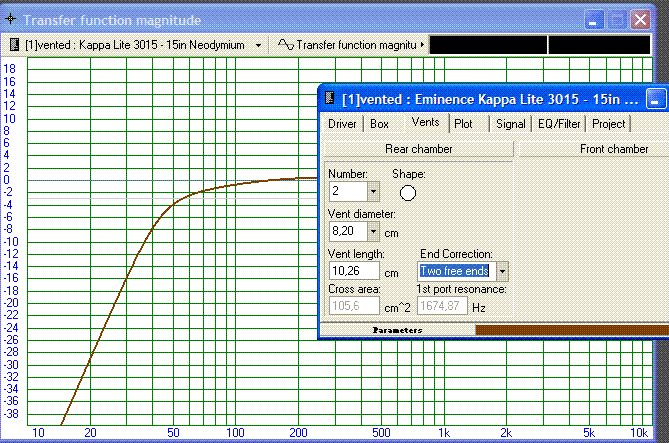Open the Signal tab
669x443 pixels.
pyautogui.click(x=510, y=124)
